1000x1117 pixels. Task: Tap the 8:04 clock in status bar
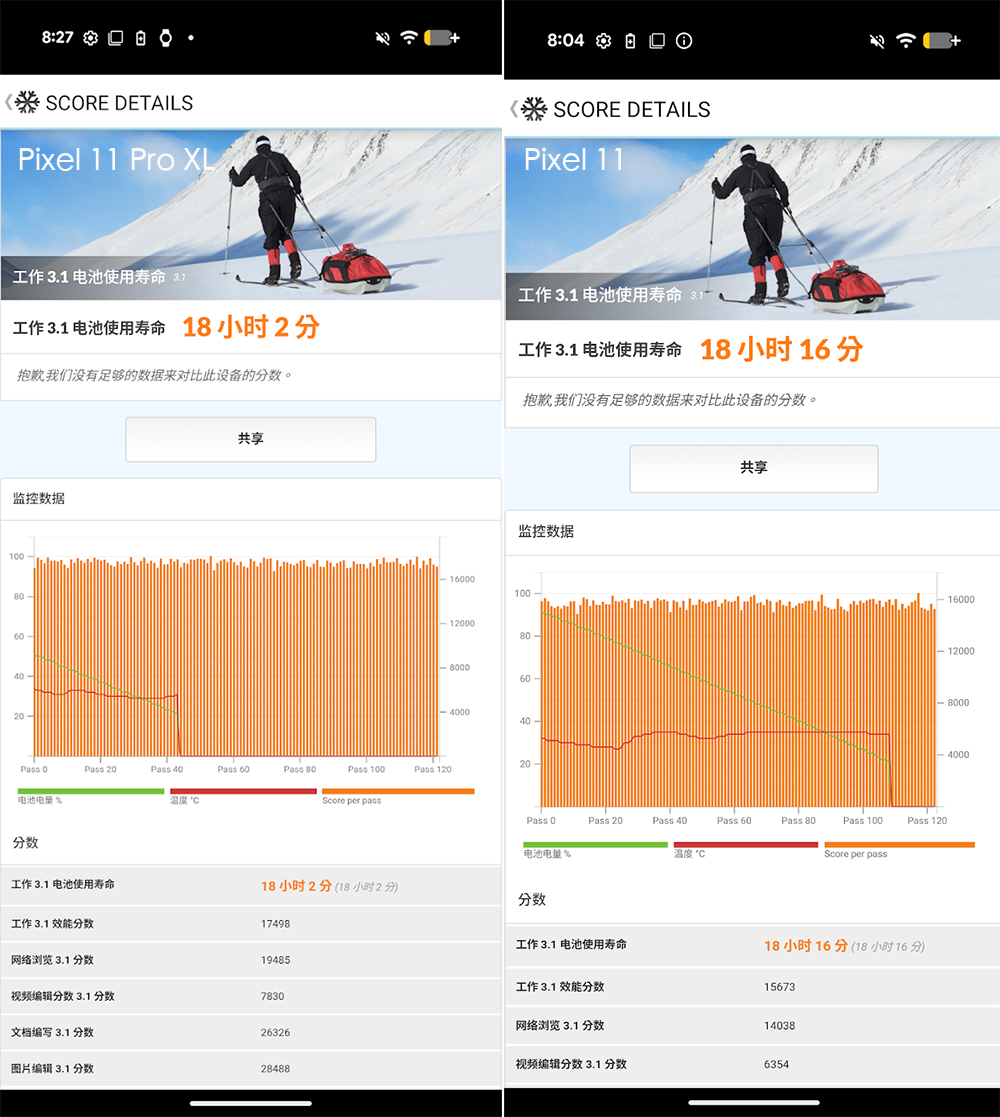tap(566, 41)
